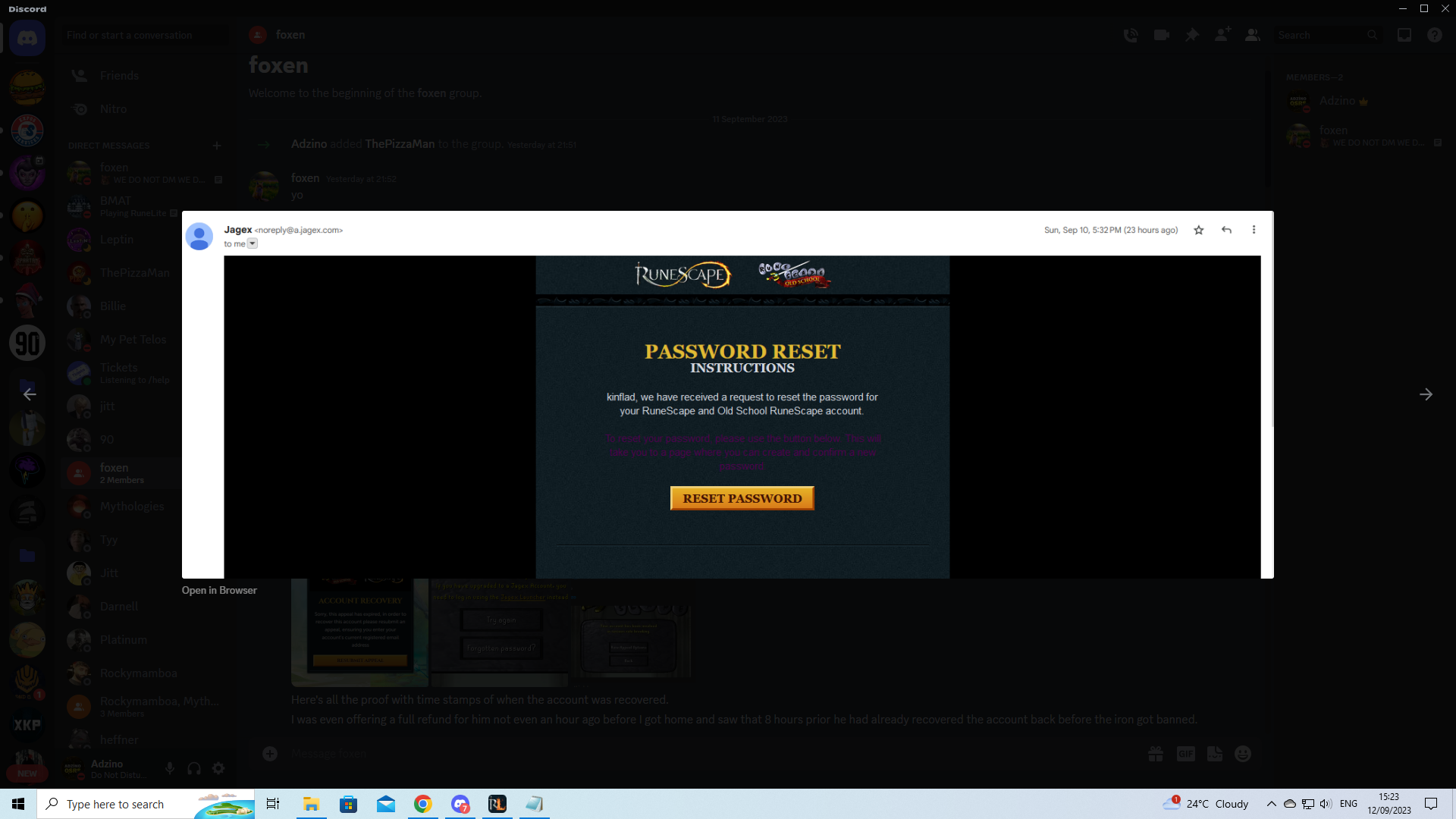The width and height of the screenshot is (1456, 819).
Task: Create new DM plus button
Action: point(217,146)
